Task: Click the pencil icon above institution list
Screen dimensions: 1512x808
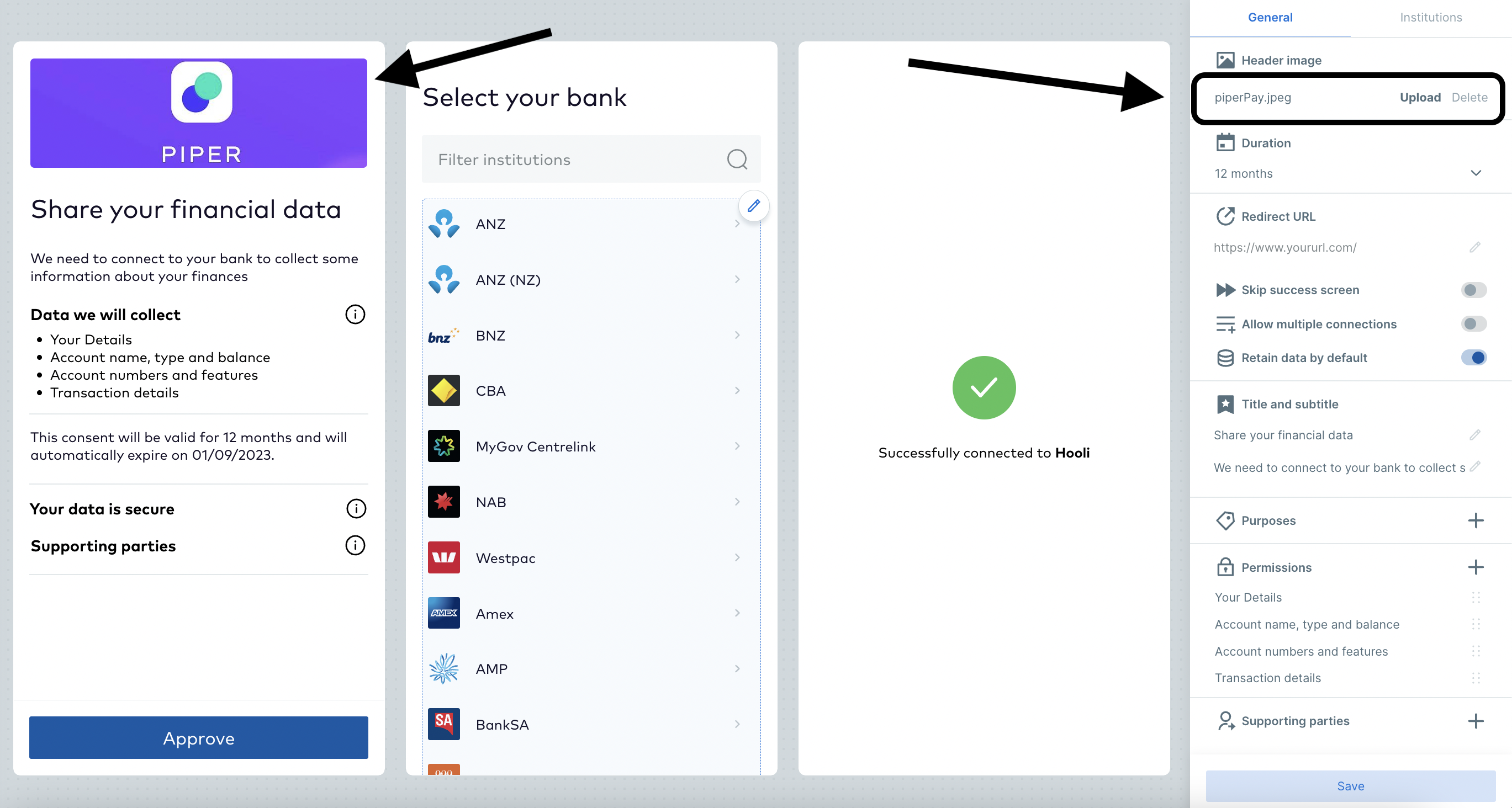Action: [754, 206]
